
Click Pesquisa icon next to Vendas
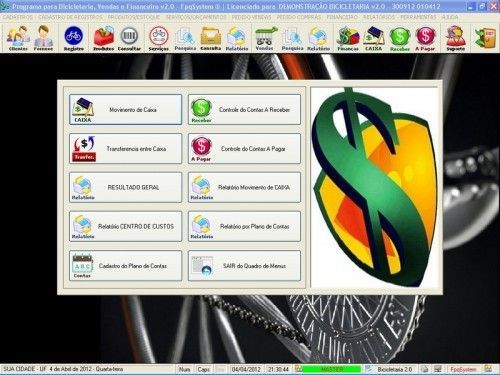[292, 38]
